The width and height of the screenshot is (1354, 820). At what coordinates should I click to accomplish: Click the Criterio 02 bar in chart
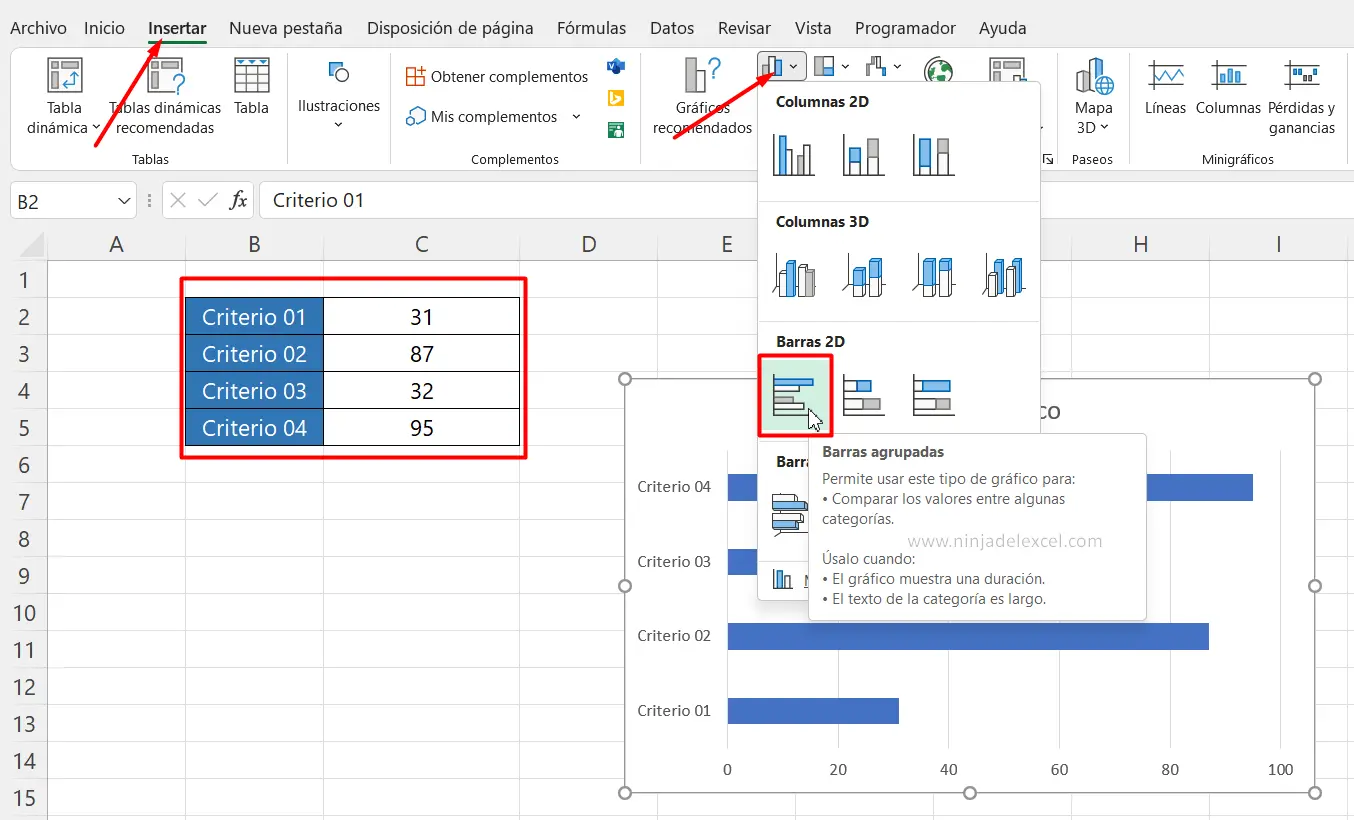(x=968, y=636)
